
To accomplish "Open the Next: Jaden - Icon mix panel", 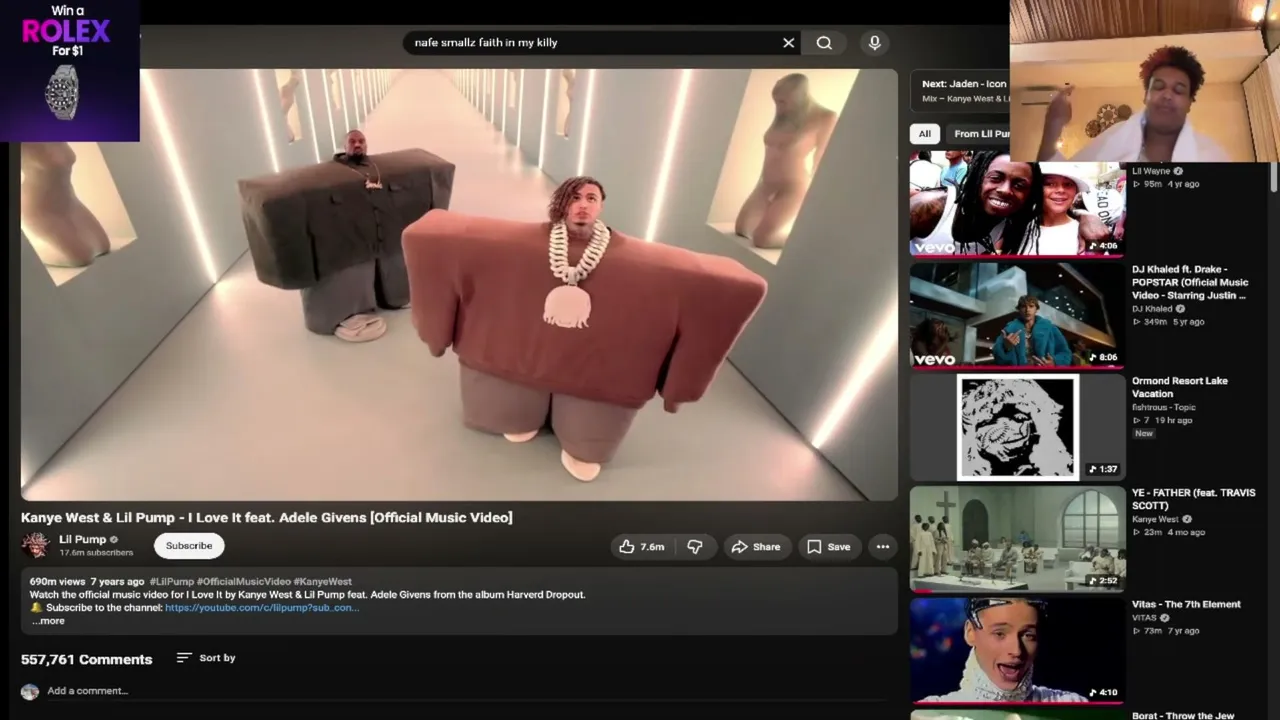I will tap(960, 91).
